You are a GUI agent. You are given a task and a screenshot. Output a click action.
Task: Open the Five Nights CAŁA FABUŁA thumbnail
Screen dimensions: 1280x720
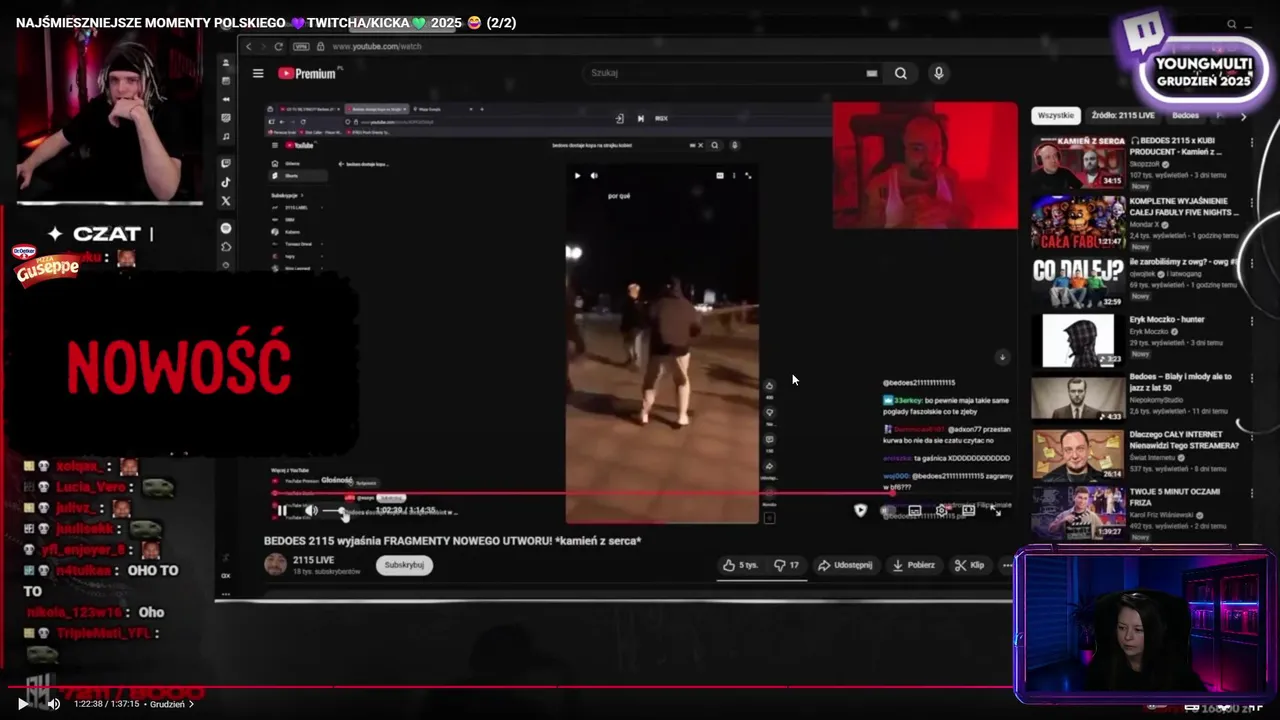click(x=1078, y=221)
